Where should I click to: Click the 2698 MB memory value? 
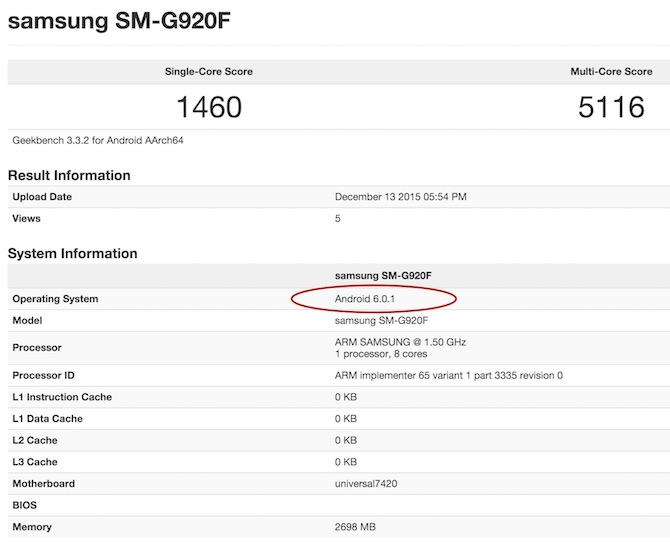point(357,527)
